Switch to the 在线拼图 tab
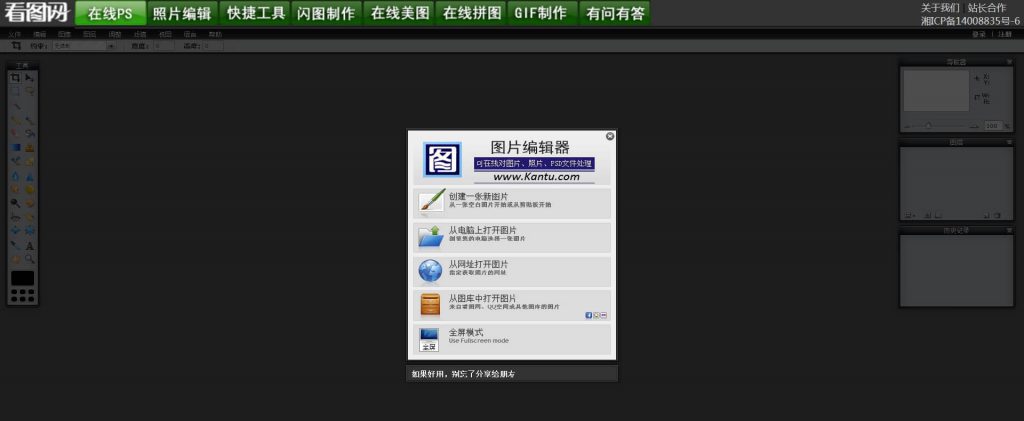The image size is (1024, 421). pos(472,13)
